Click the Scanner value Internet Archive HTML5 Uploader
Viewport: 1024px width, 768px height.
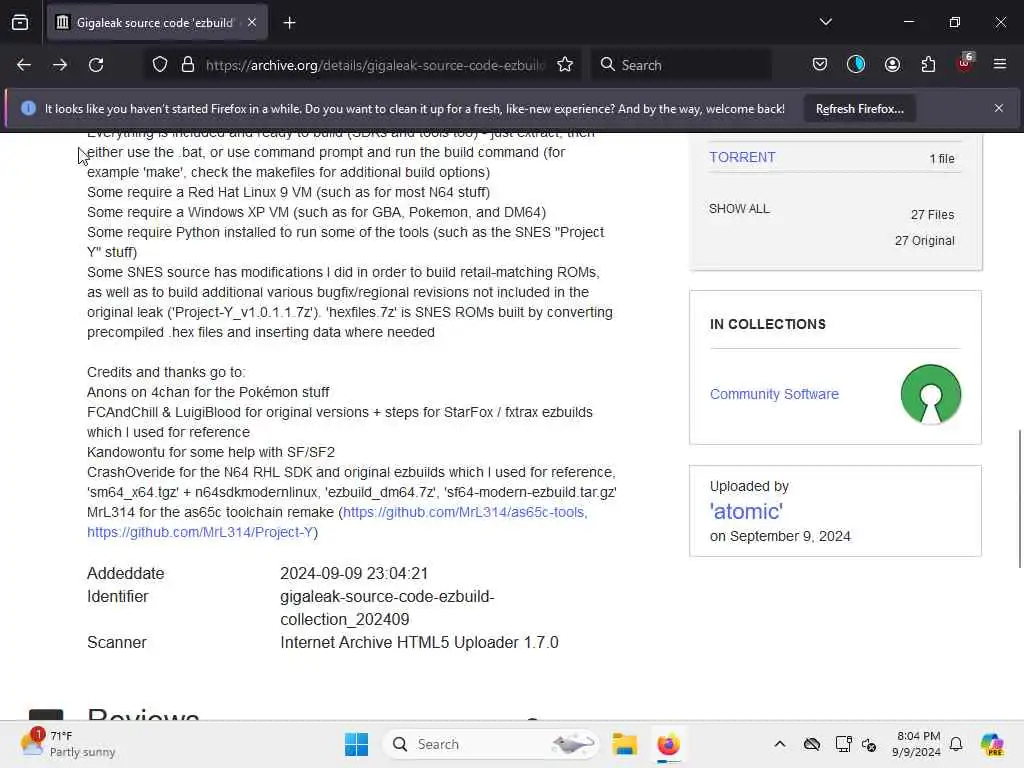[419, 643]
